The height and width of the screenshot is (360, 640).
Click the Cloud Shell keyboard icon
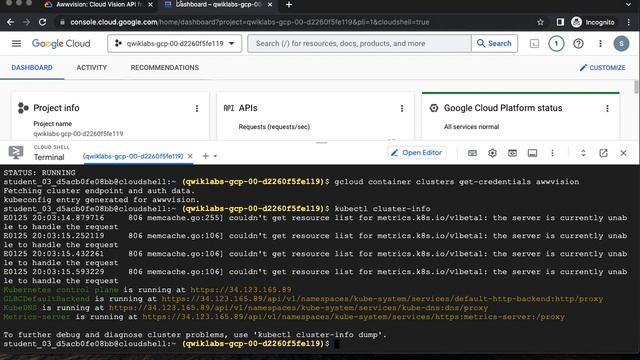tap(472, 153)
